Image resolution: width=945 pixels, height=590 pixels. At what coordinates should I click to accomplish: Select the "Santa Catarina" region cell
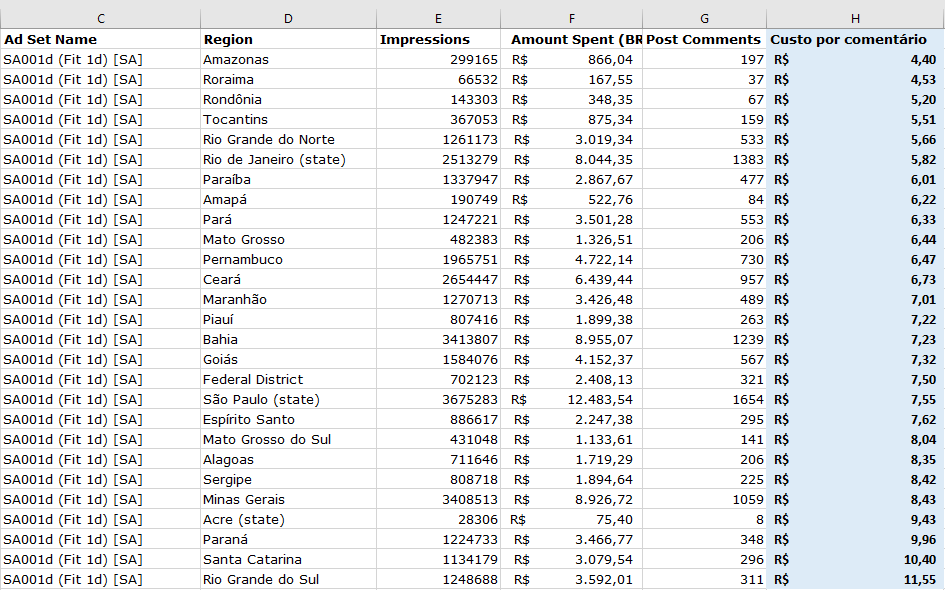(252, 559)
